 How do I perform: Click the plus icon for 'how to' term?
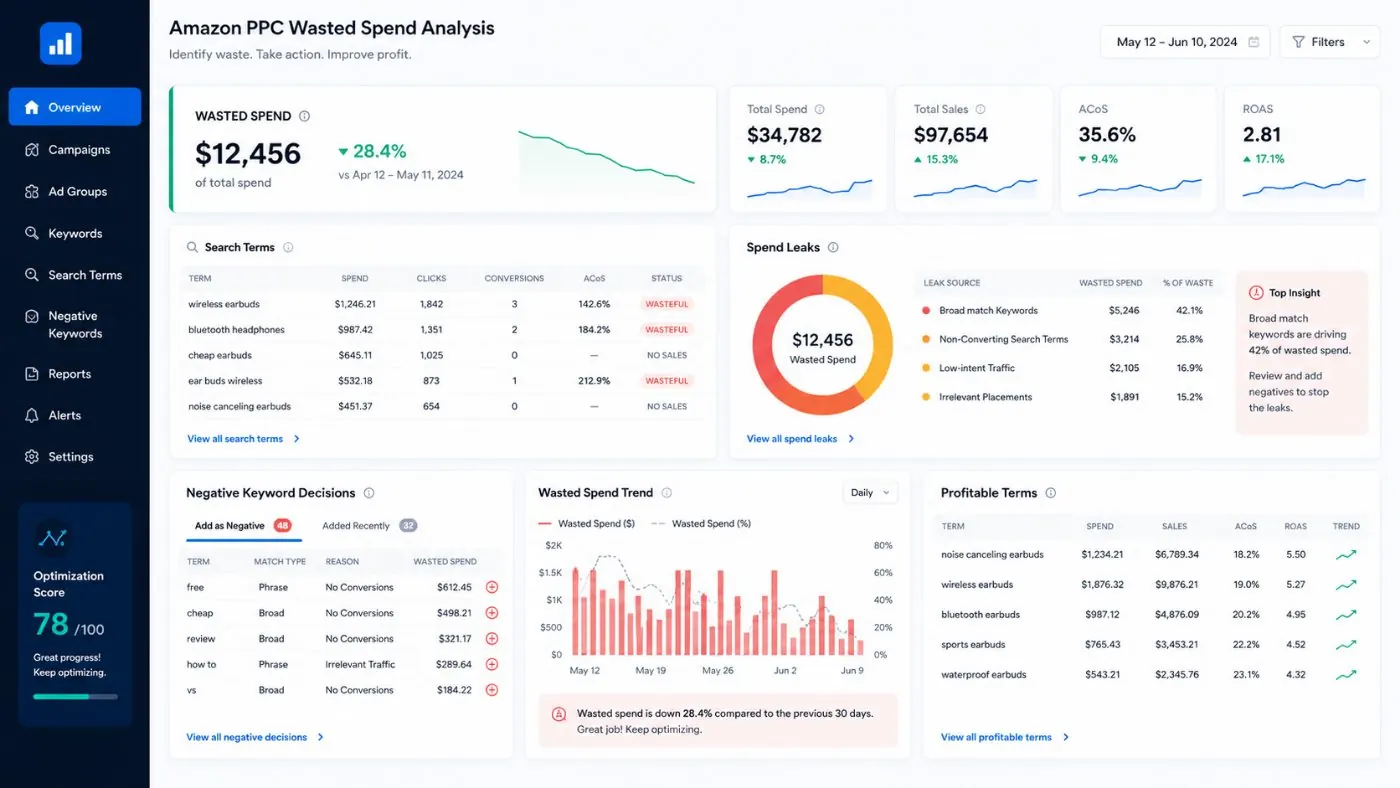[491, 664]
